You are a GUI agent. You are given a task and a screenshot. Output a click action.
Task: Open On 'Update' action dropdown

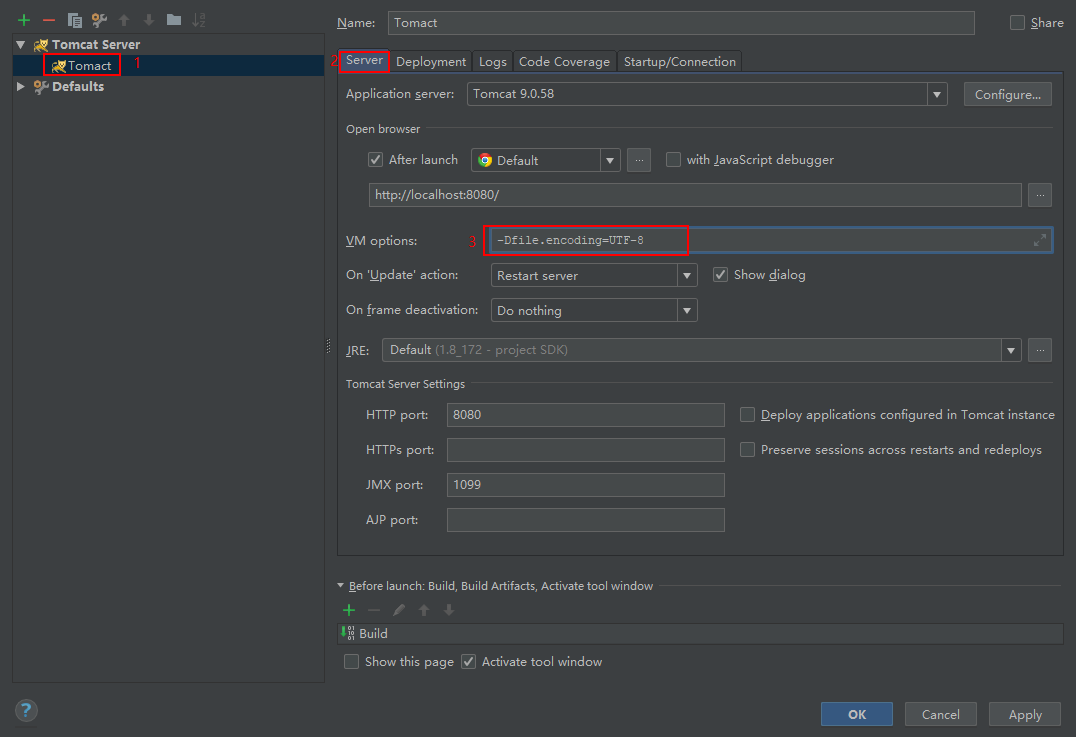tap(594, 275)
